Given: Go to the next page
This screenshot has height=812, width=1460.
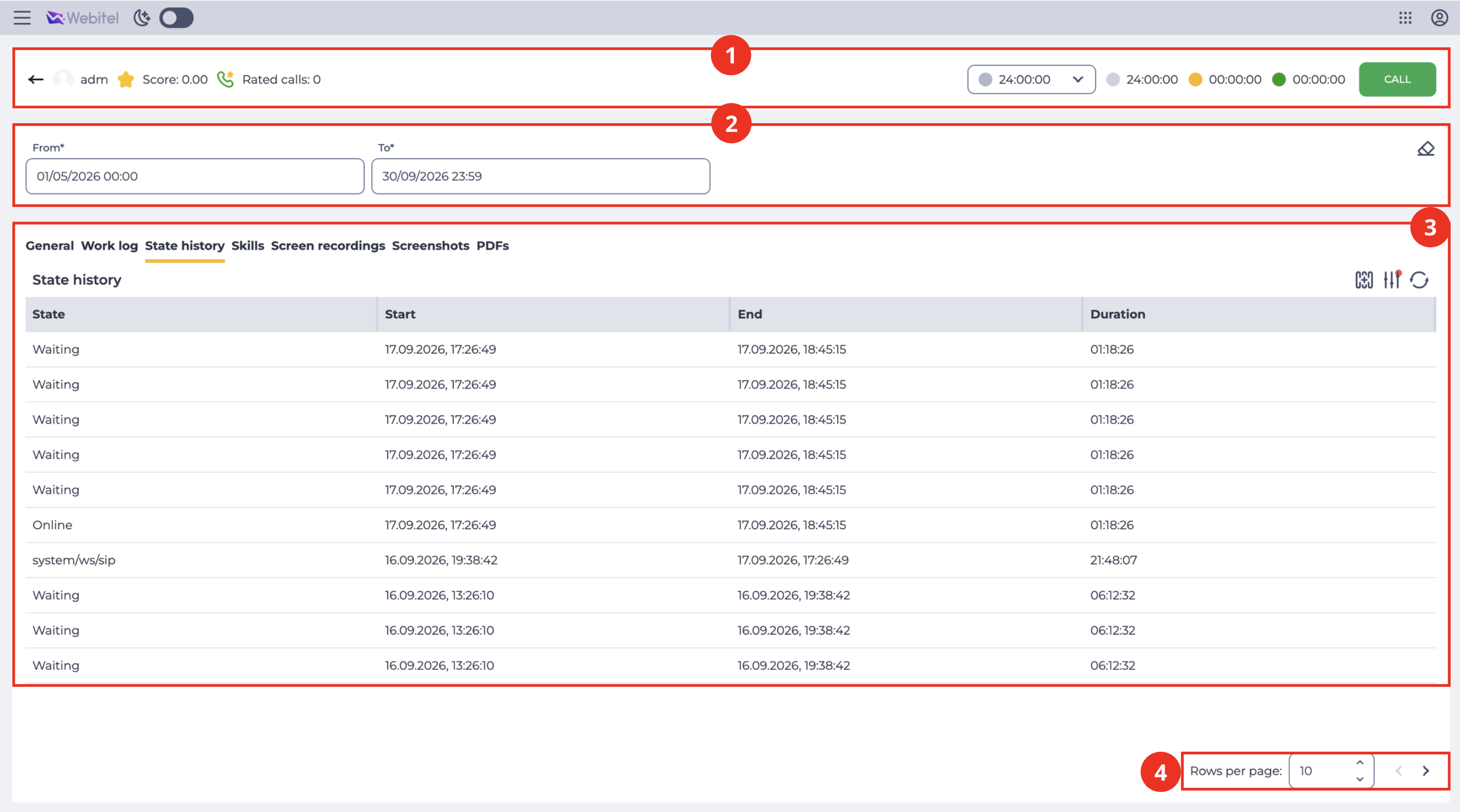Looking at the screenshot, I should point(1426,771).
